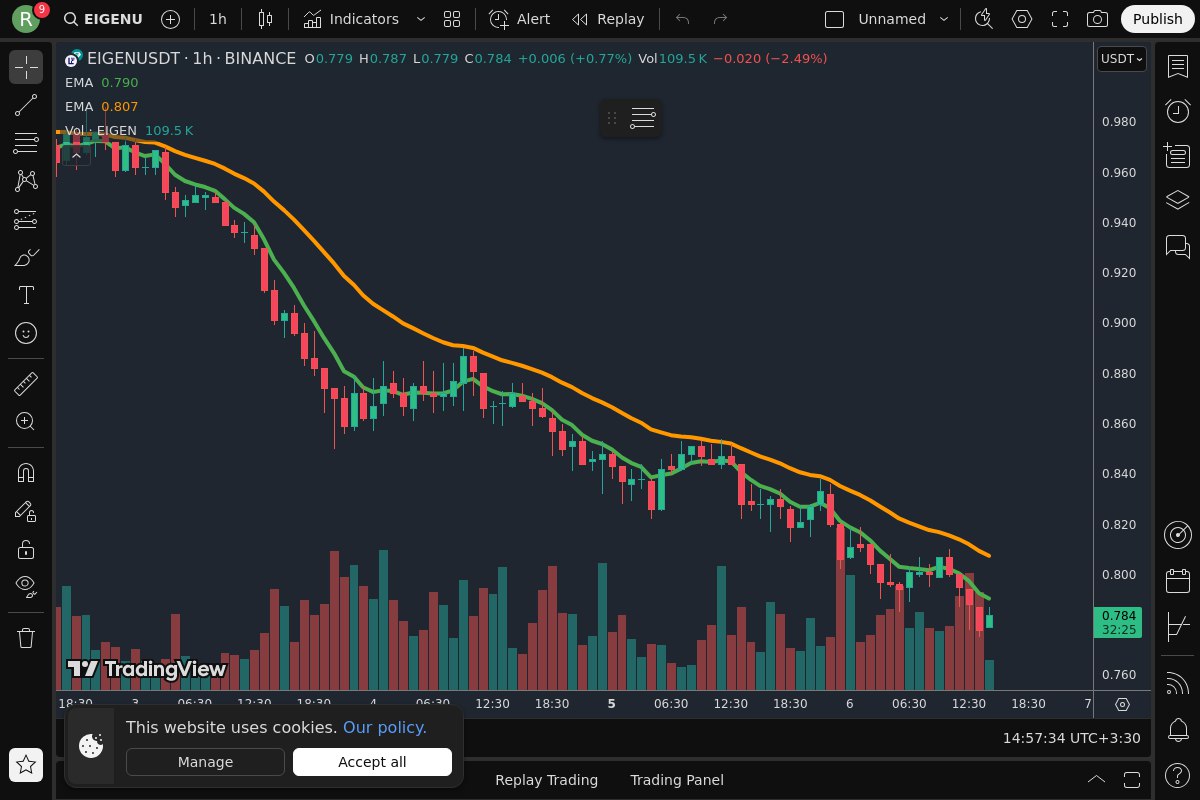The width and height of the screenshot is (1200, 800).
Task: Open chats speech bubble panel
Action: (x=1177, y=245)
